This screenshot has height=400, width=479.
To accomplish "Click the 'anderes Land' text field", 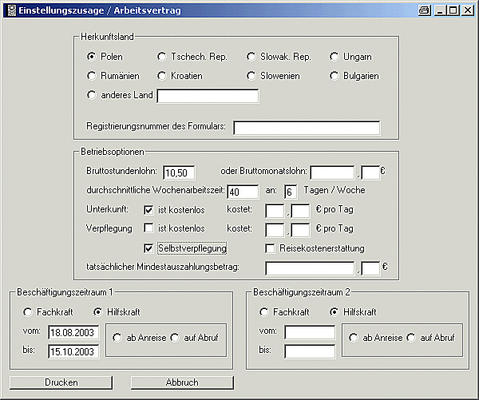I will (208, 96).
